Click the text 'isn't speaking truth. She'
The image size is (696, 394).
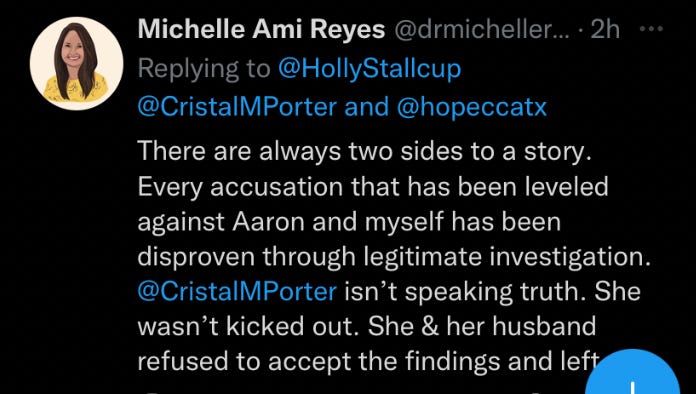click(493, 292)
